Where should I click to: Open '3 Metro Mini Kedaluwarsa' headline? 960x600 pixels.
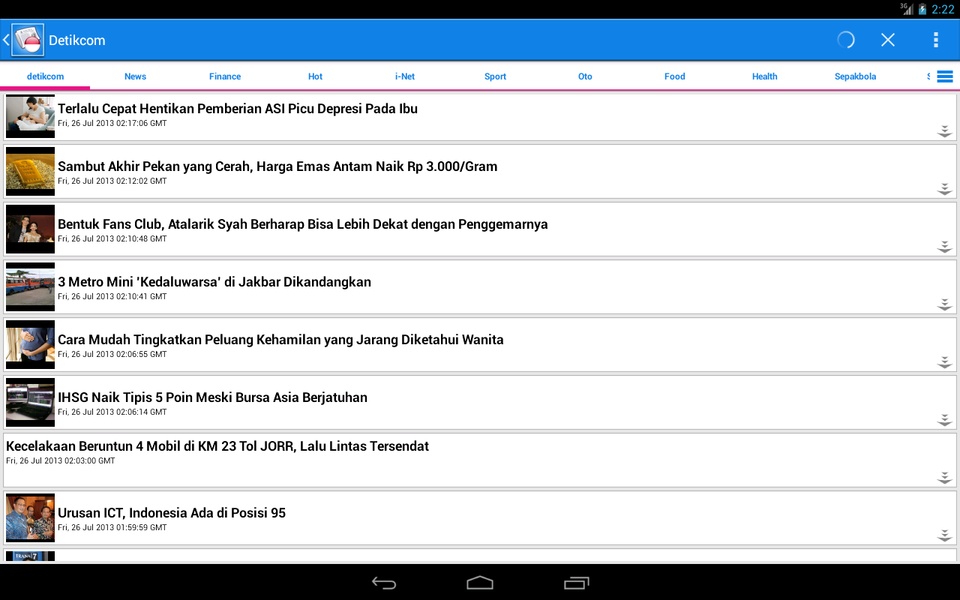(x=214, y=282)
